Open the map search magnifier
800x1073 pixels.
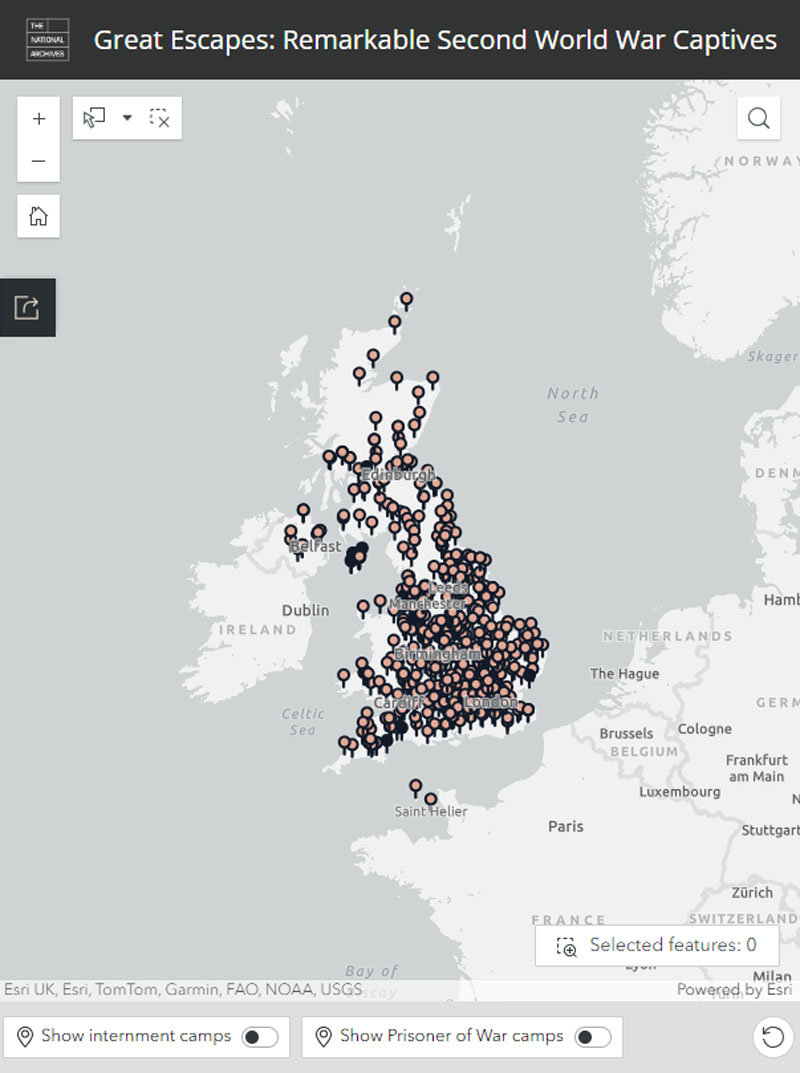[x=758, y=117]
